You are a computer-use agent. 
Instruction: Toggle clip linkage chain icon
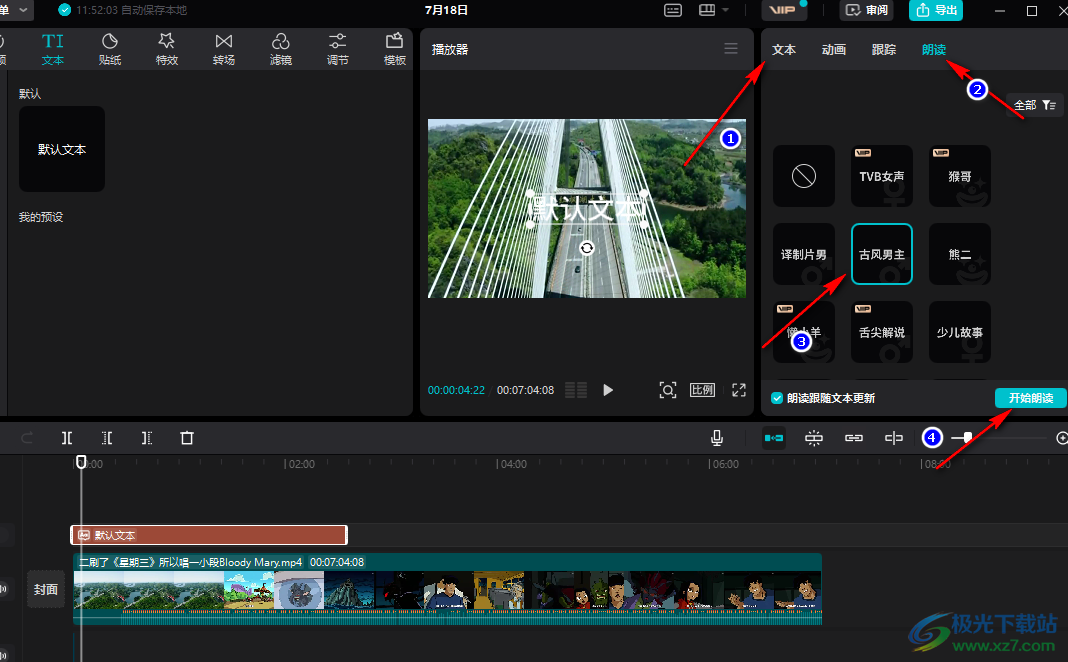click(x=854, y=438)
